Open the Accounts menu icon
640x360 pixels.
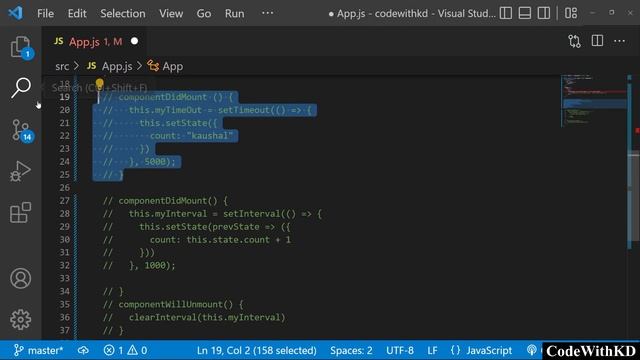point(20,278)
